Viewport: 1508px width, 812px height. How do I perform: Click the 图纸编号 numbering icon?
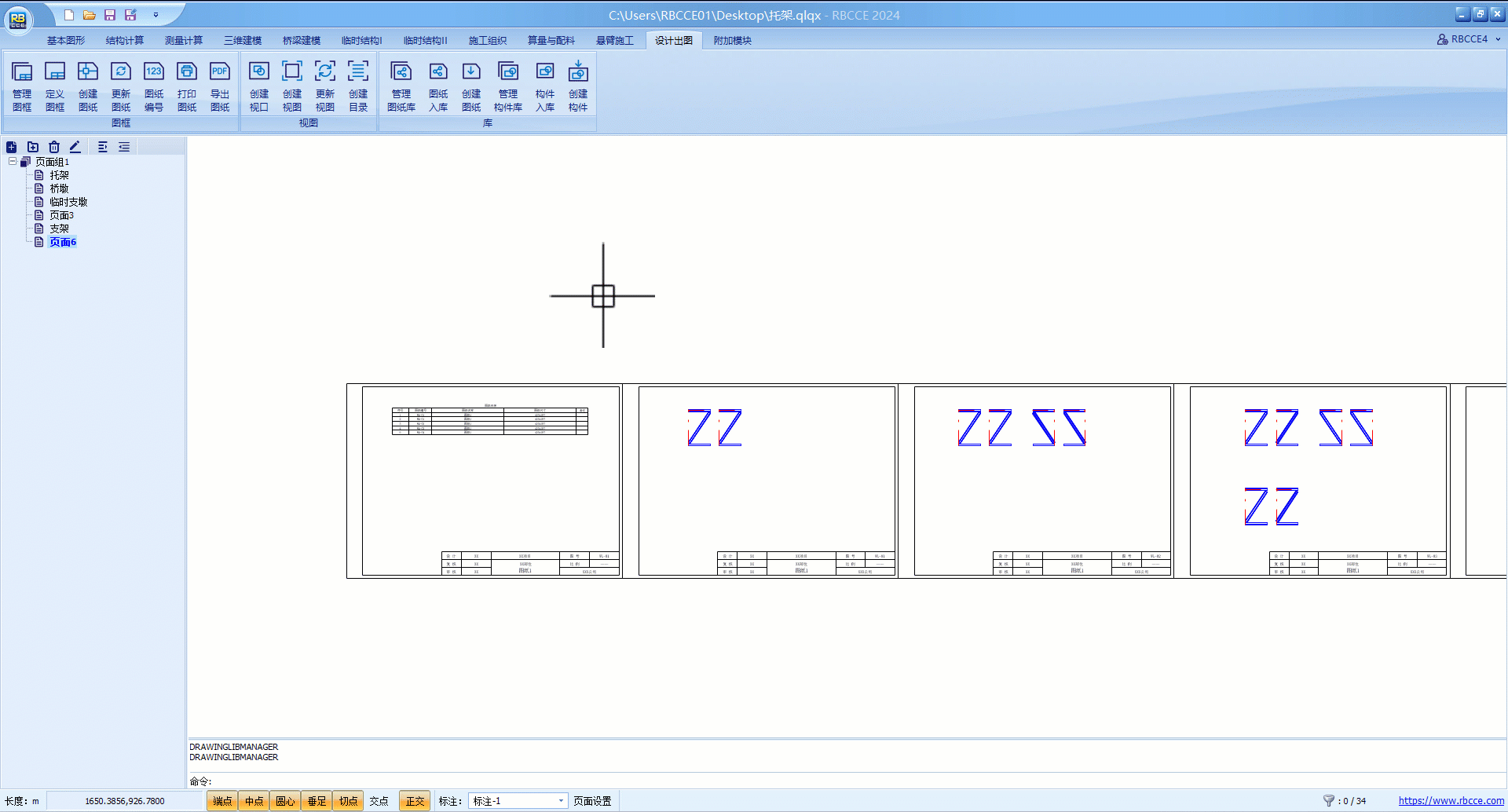point(154,86)
